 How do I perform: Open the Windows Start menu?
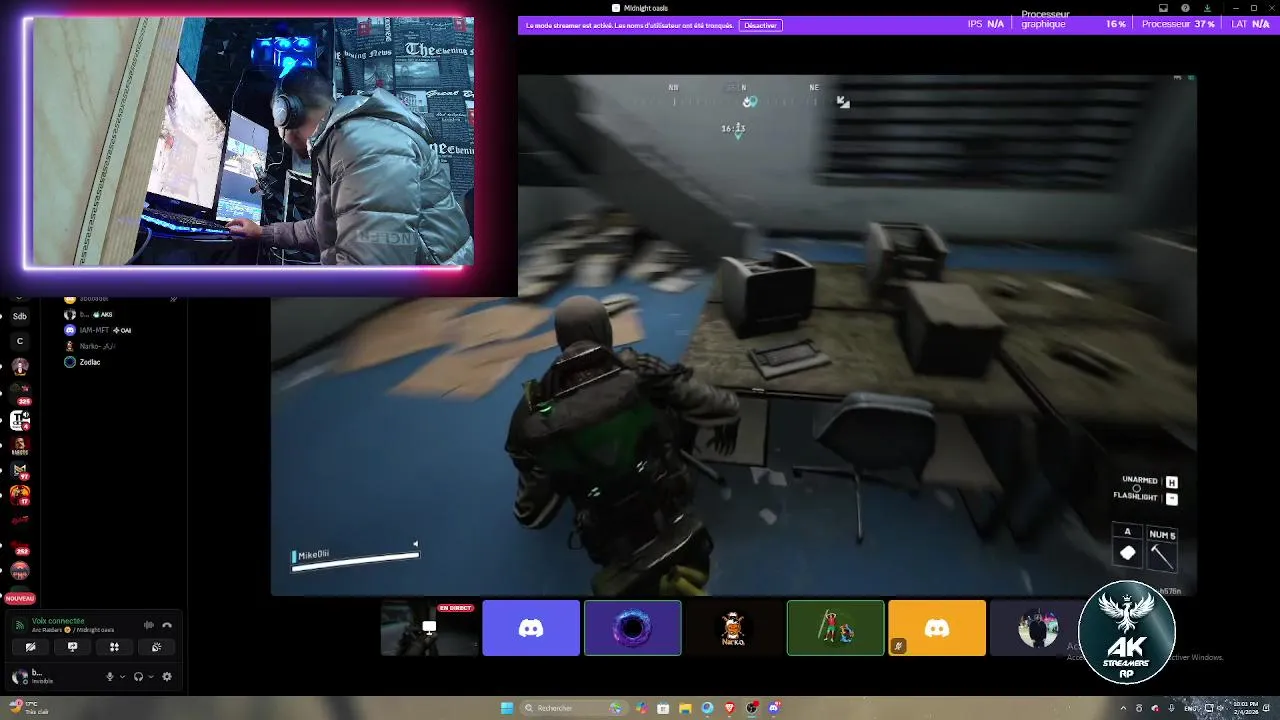point(507,708)
